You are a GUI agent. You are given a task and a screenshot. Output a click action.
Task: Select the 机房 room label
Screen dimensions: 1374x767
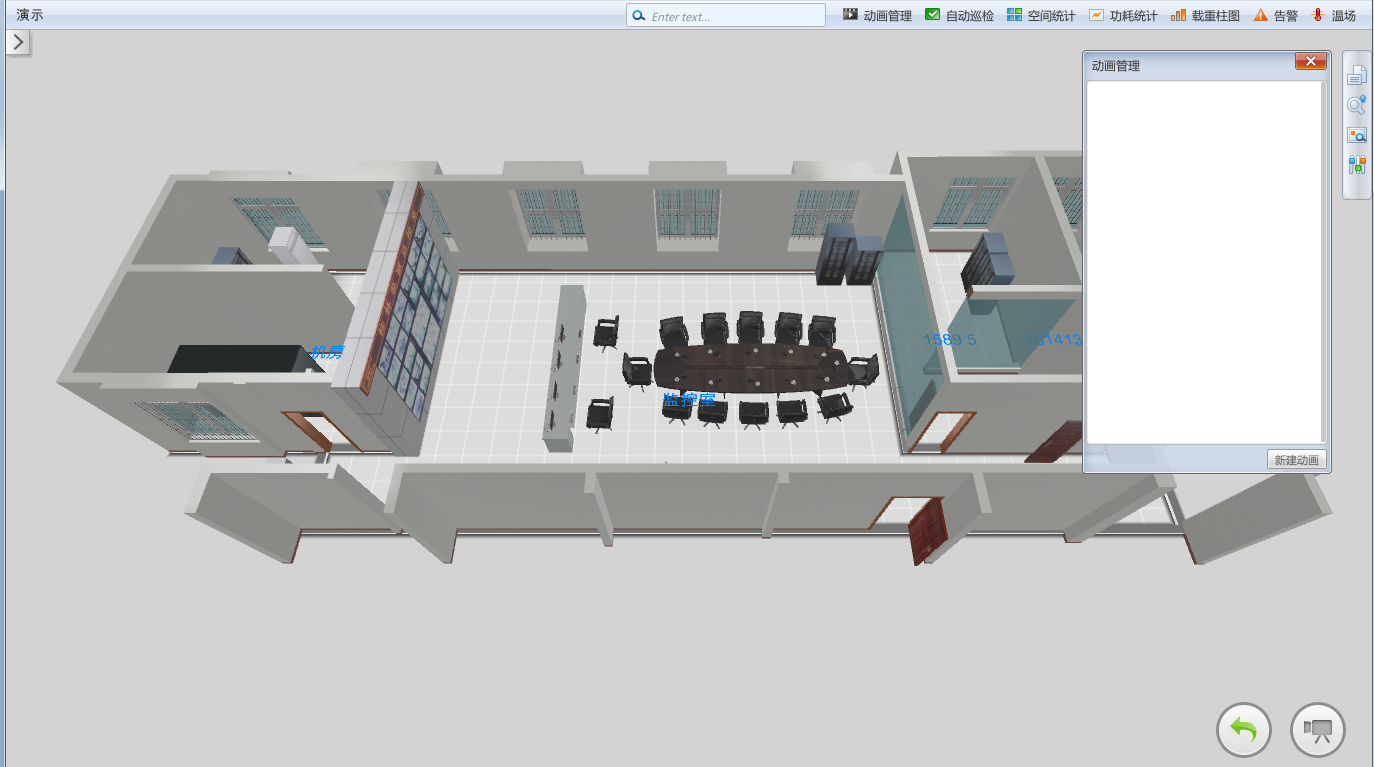click(x=327, y=352)
